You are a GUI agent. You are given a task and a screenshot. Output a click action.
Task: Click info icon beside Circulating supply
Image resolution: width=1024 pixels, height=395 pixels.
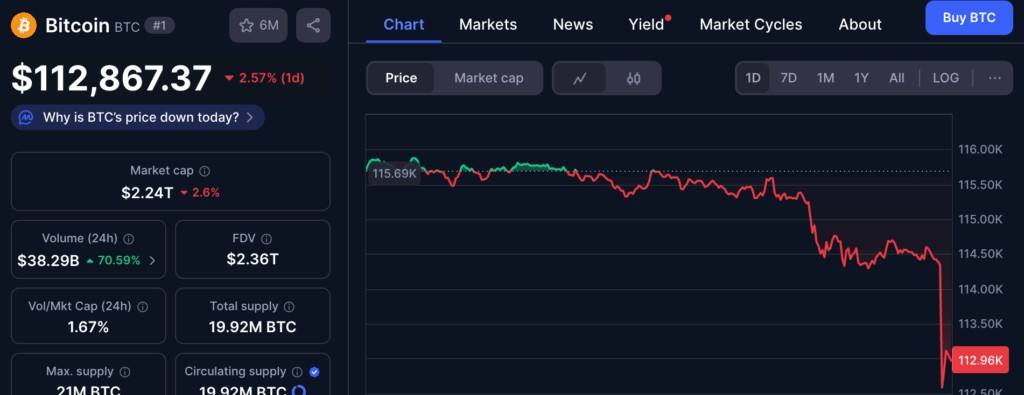(x=297, y=371)
